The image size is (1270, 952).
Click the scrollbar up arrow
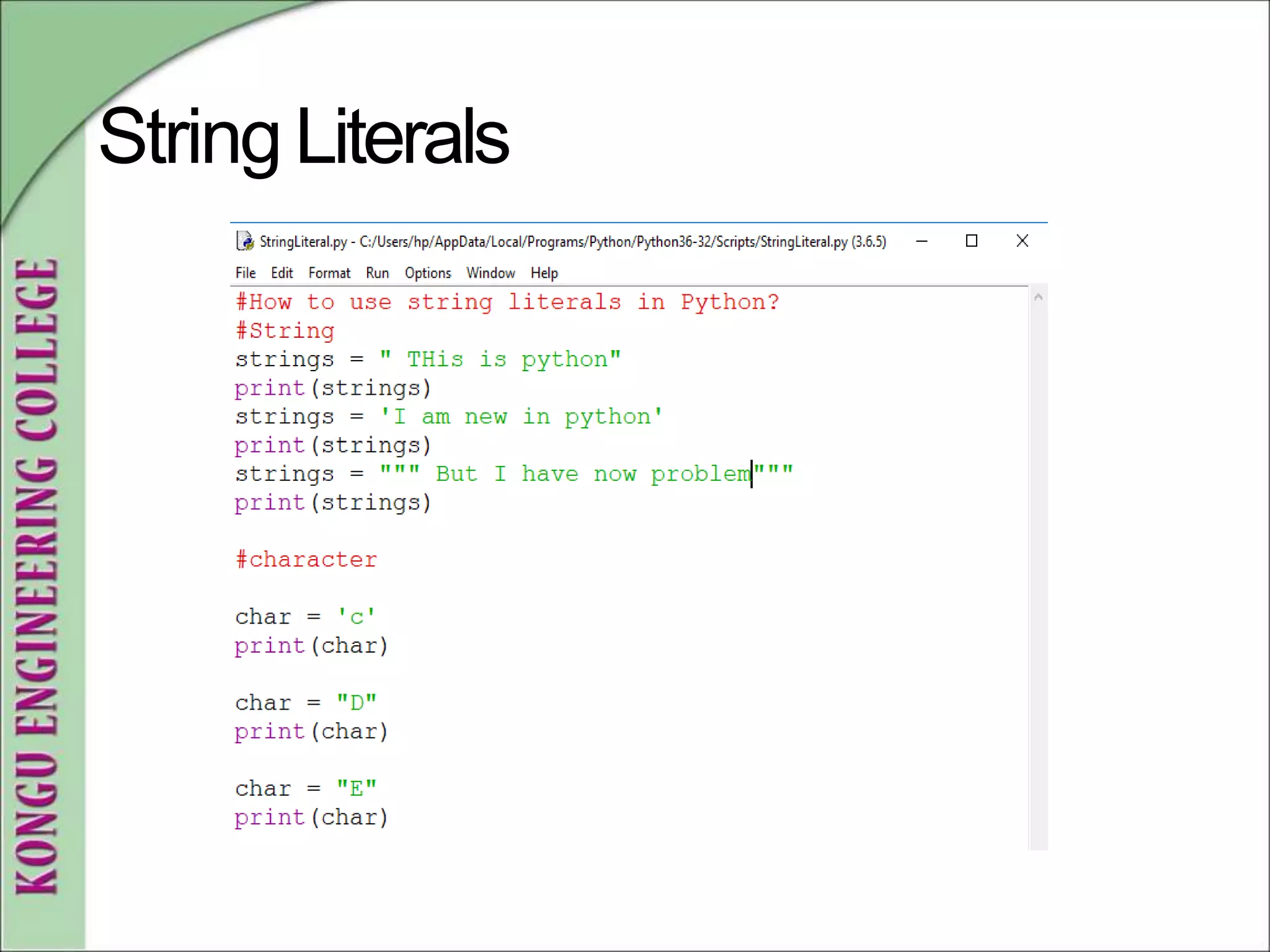point(1039,297)
